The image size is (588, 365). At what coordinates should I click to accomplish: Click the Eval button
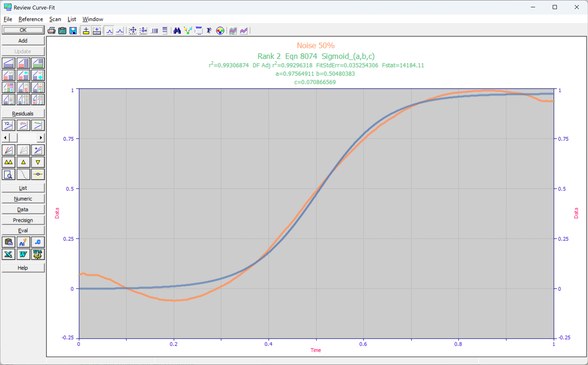pyautogui.click(x=23, y=231)
